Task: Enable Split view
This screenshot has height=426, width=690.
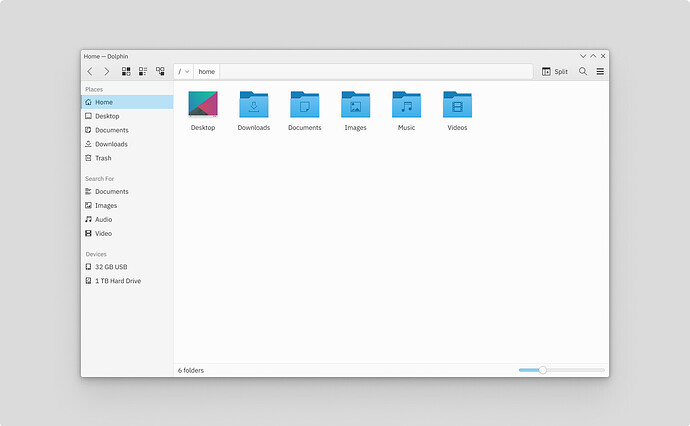Action: click(x=555, y=72)
